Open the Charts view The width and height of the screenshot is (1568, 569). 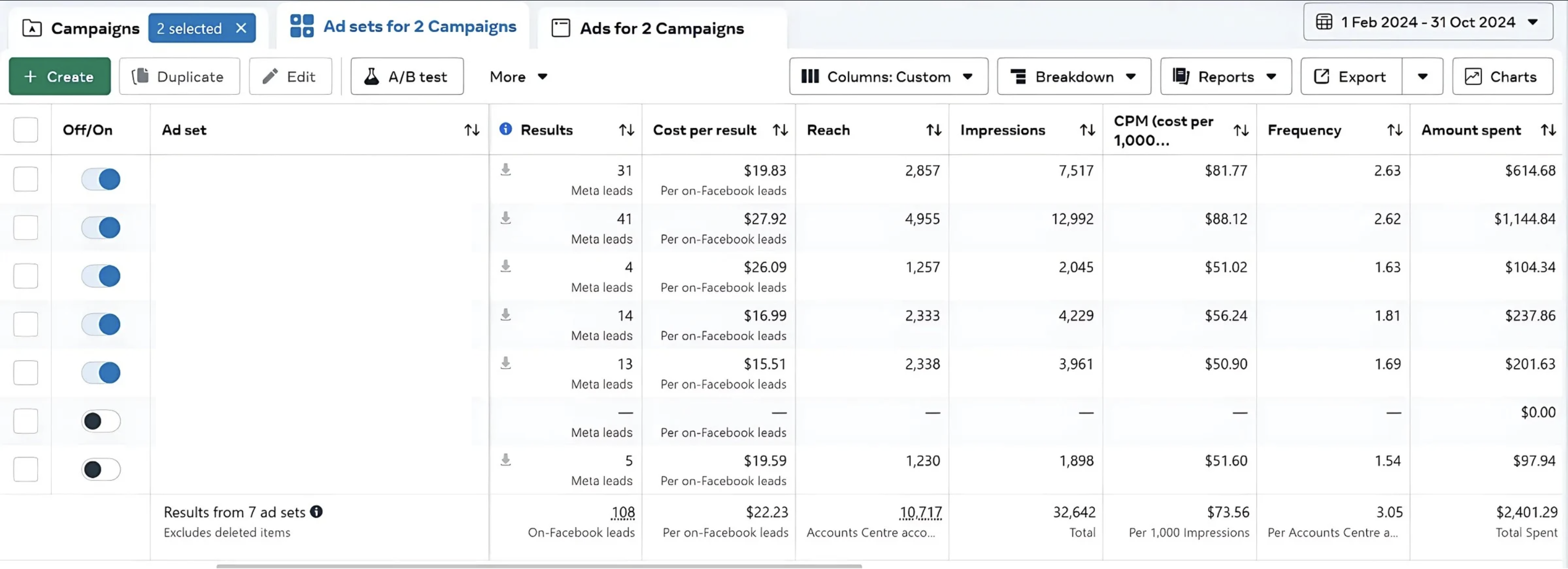1502,77
